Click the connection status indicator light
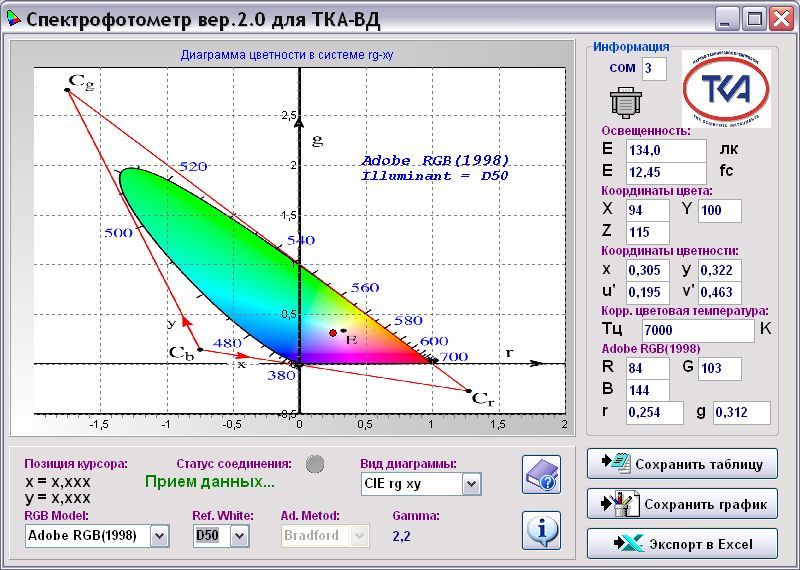The width and height of the screenshot is (800, 570). pos(315,463)
